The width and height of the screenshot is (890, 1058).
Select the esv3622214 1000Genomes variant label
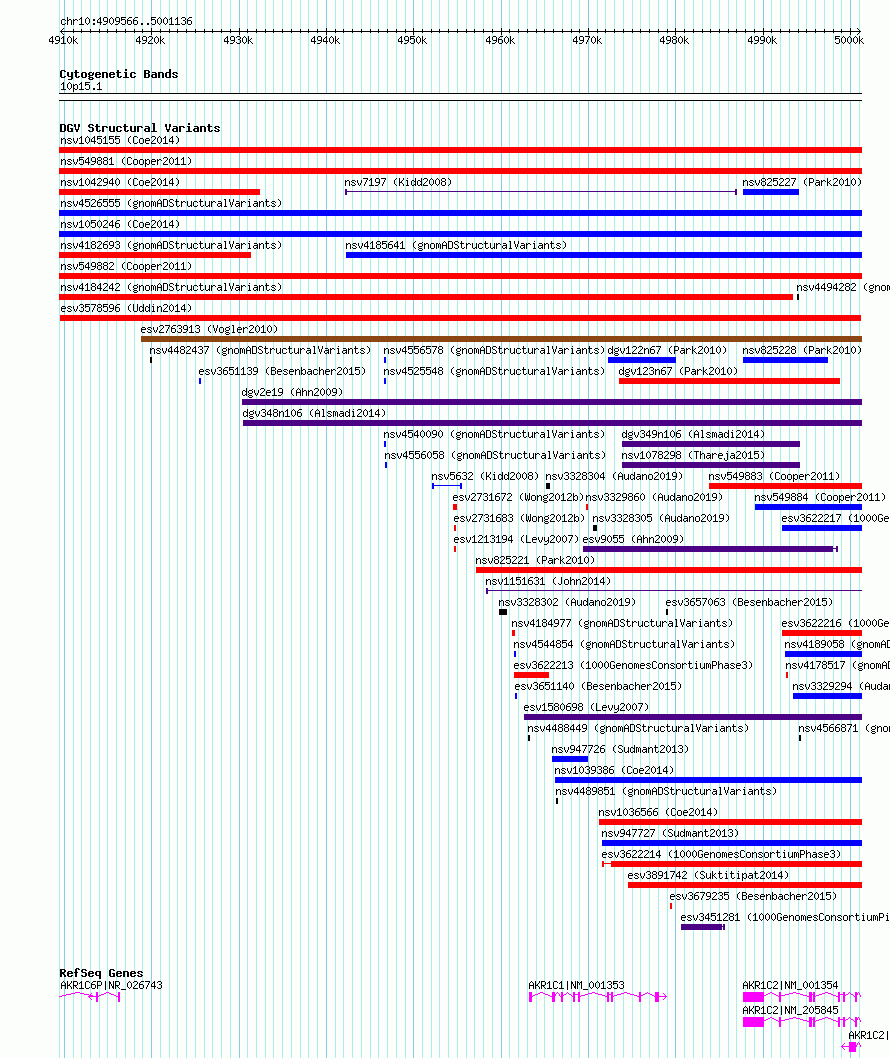pyautogui.click(x=721, y=854)
